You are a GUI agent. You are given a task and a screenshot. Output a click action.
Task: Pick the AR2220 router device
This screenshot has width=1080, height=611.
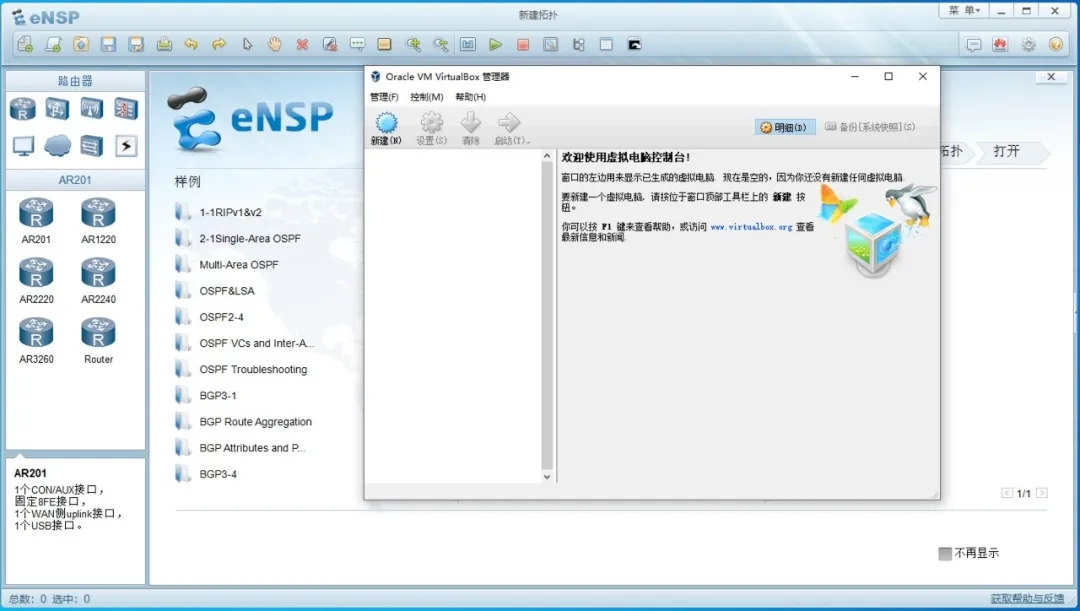pyautogui.click(x=36, y=273)
